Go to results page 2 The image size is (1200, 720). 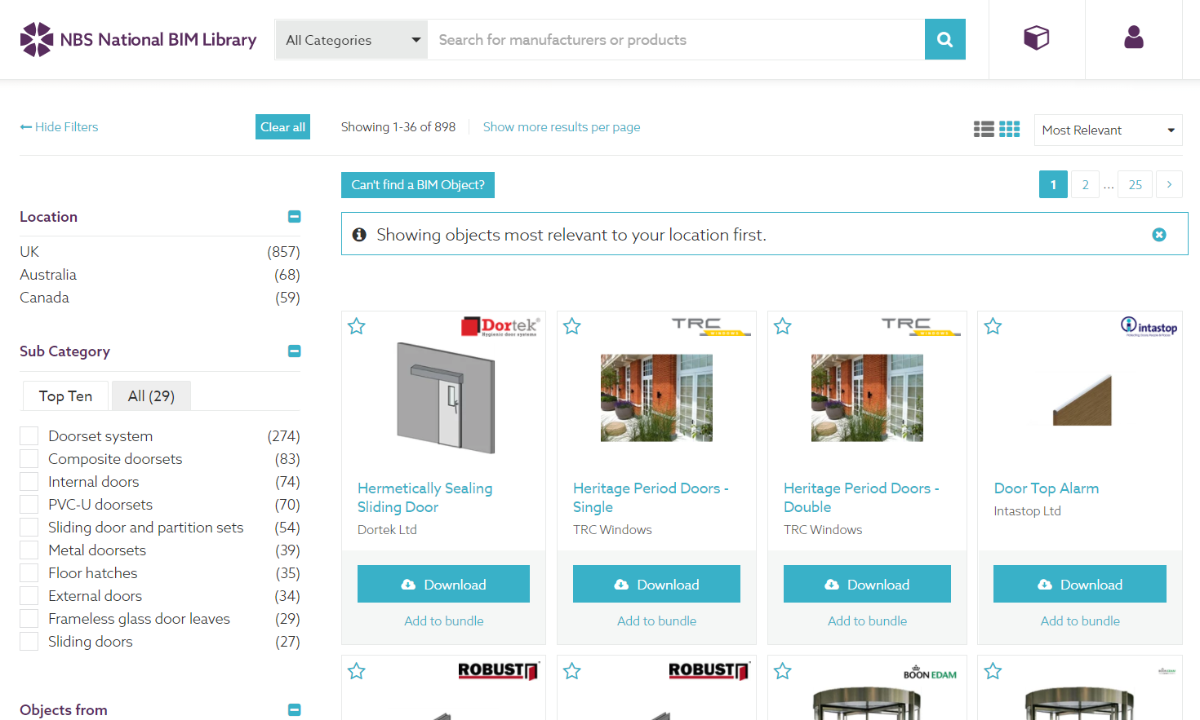pyautogui.click(x=1085, y=185)
